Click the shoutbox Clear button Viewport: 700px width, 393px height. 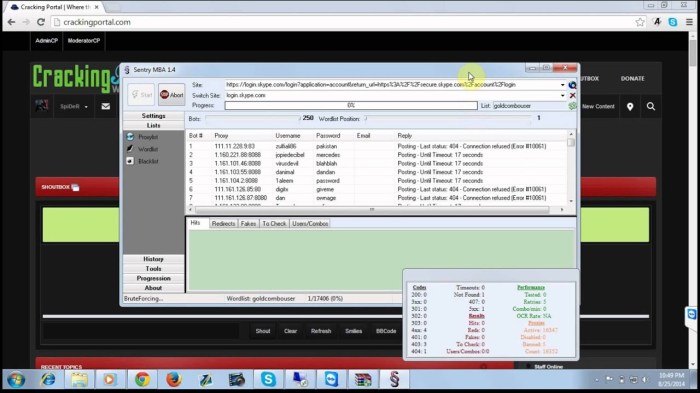(x=291, y=331)
